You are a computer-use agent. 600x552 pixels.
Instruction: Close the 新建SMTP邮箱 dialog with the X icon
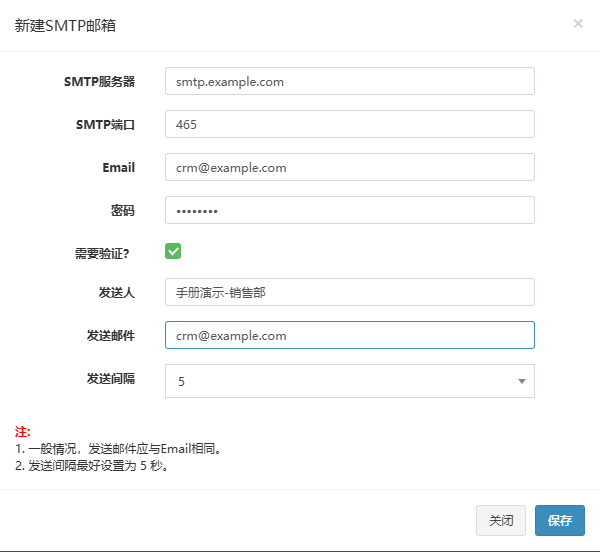578,24
